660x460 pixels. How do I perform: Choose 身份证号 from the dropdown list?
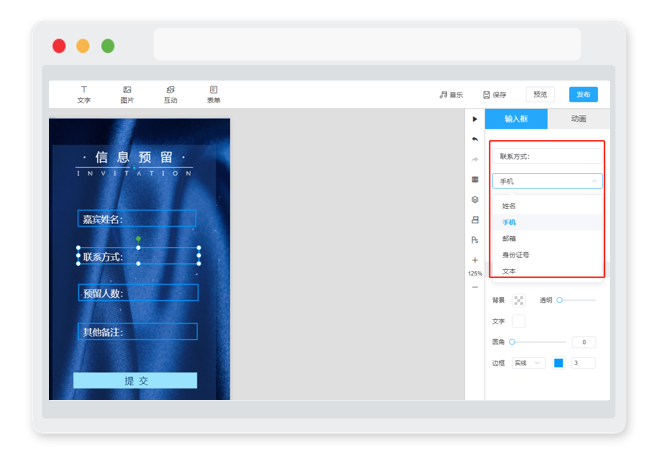(x=547, y=255)
